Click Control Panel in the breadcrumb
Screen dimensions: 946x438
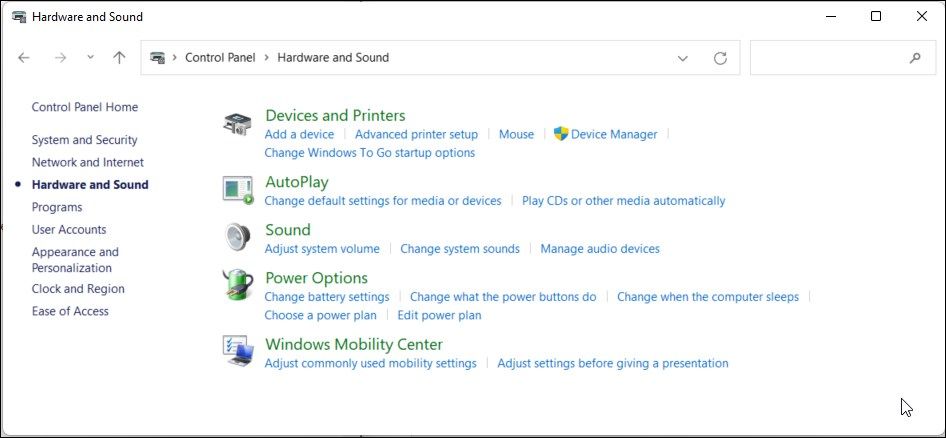pyautogui.click(x=220, y=58)
